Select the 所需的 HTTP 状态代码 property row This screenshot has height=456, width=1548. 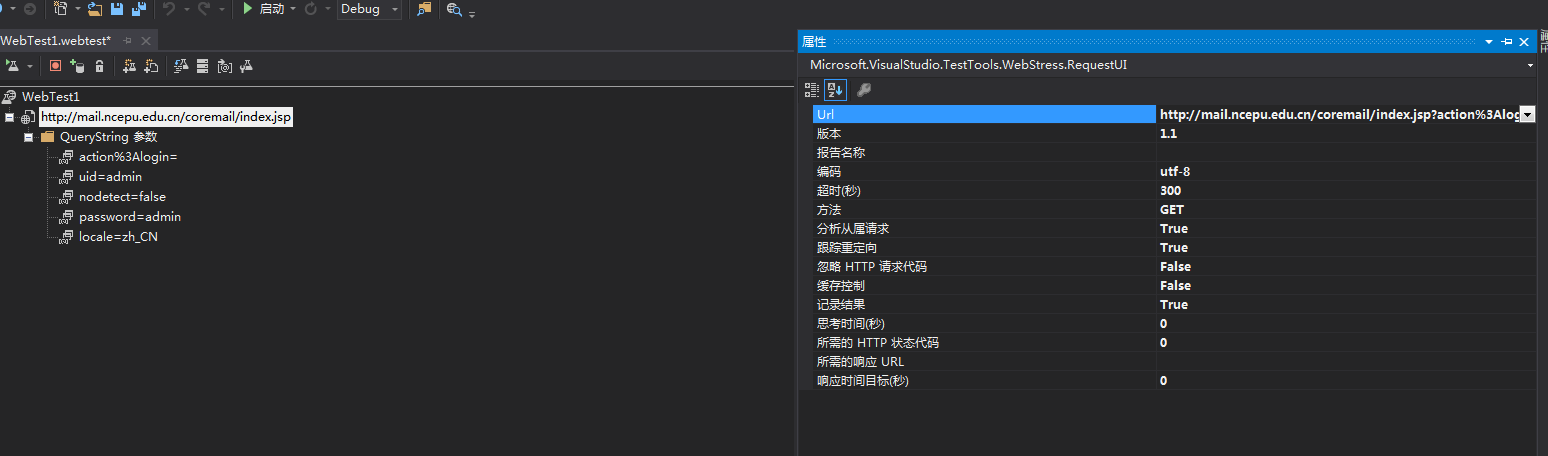(1174, 343)
